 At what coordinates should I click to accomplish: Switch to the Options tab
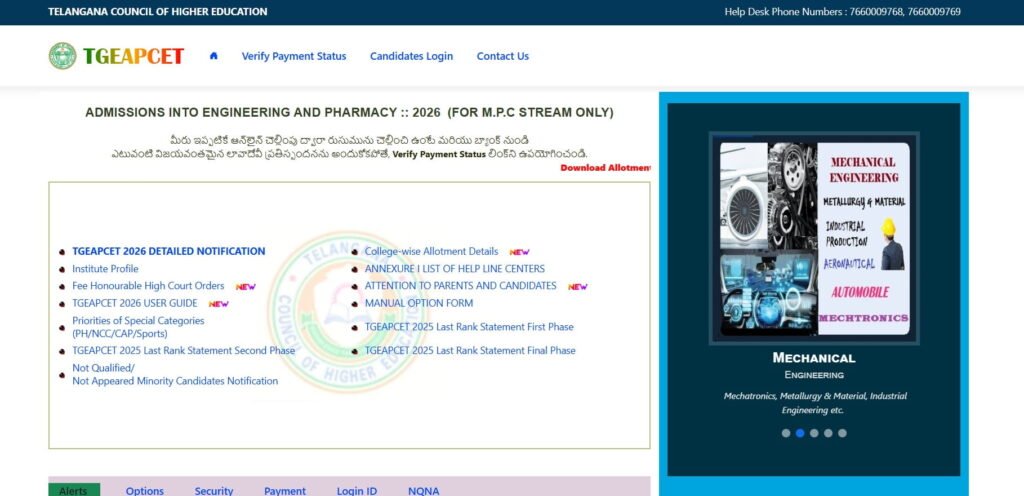tap(145, 491)
